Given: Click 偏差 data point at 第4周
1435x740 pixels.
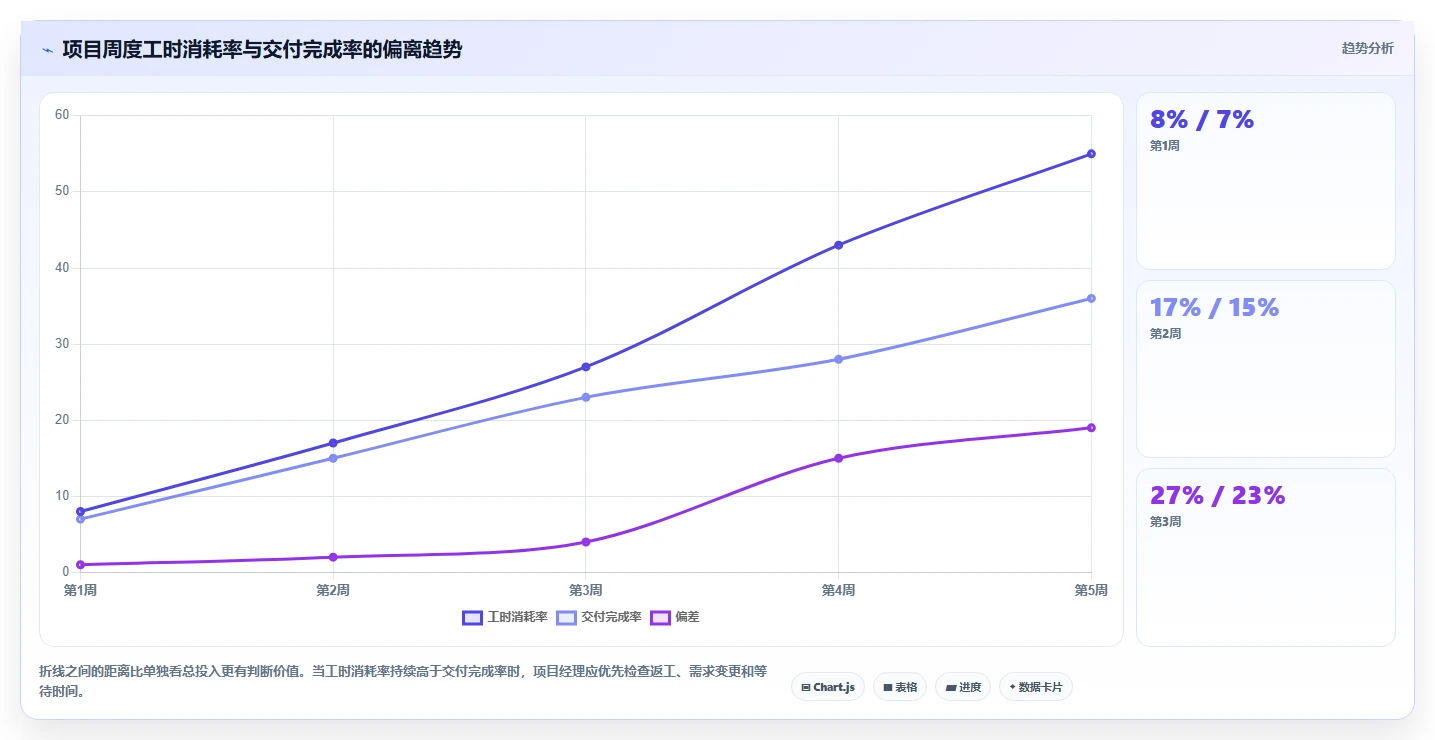Looking at the screenshot, I should coord(838,458).
